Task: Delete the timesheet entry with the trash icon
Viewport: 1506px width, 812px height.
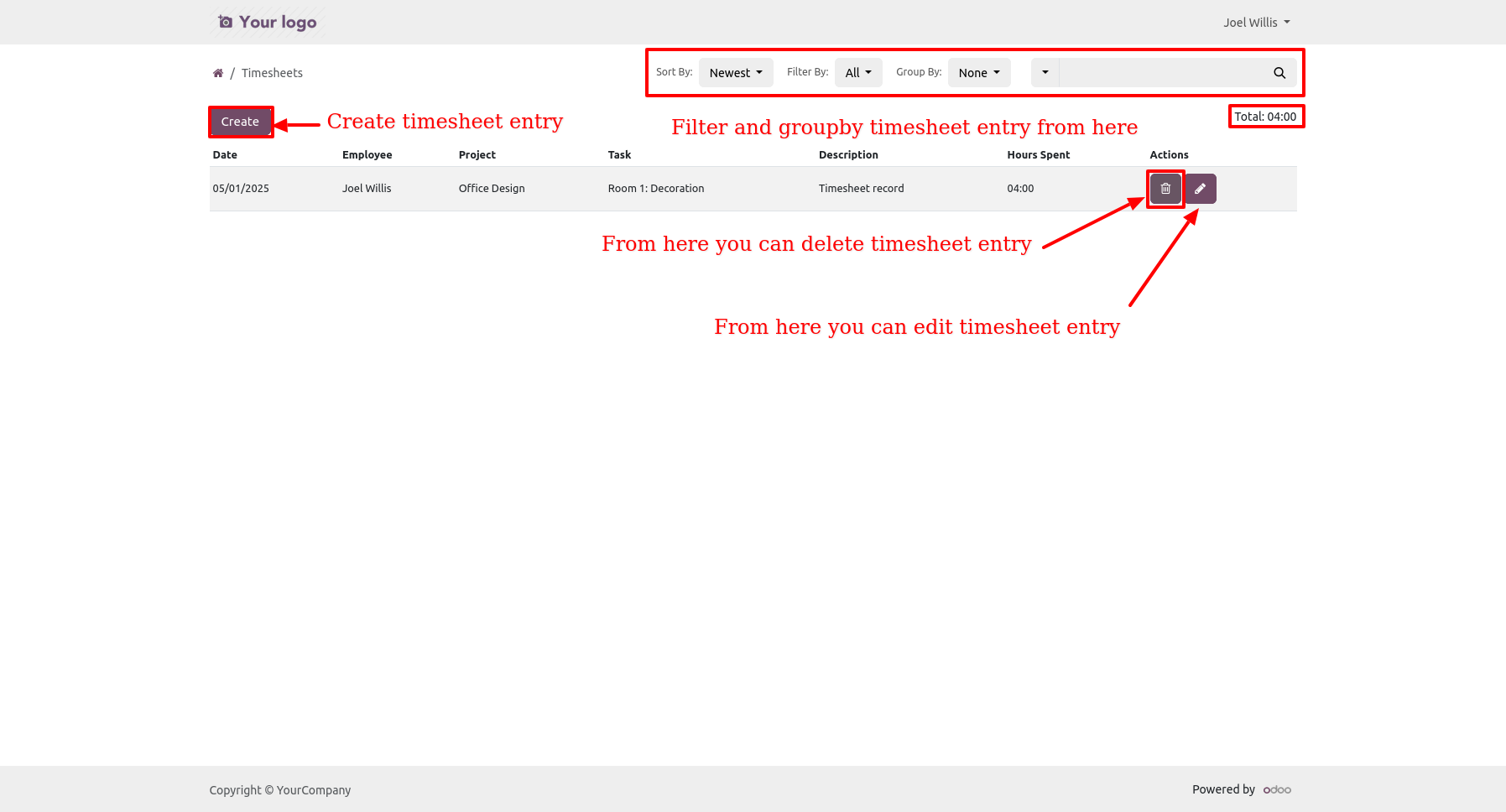Action: pyautogui.click(x=1165, y=189)
